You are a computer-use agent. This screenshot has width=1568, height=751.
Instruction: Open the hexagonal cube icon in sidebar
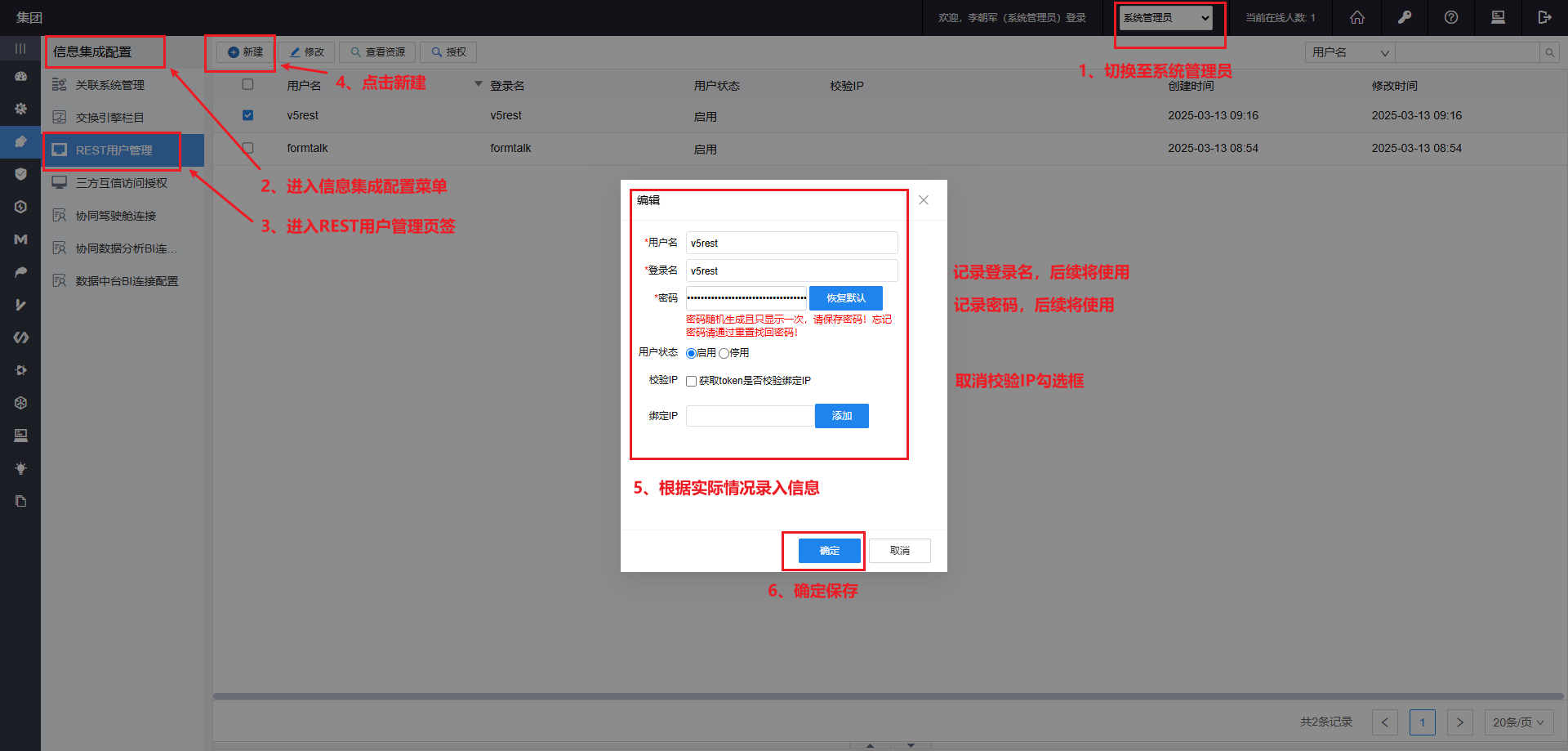point(20,403)
